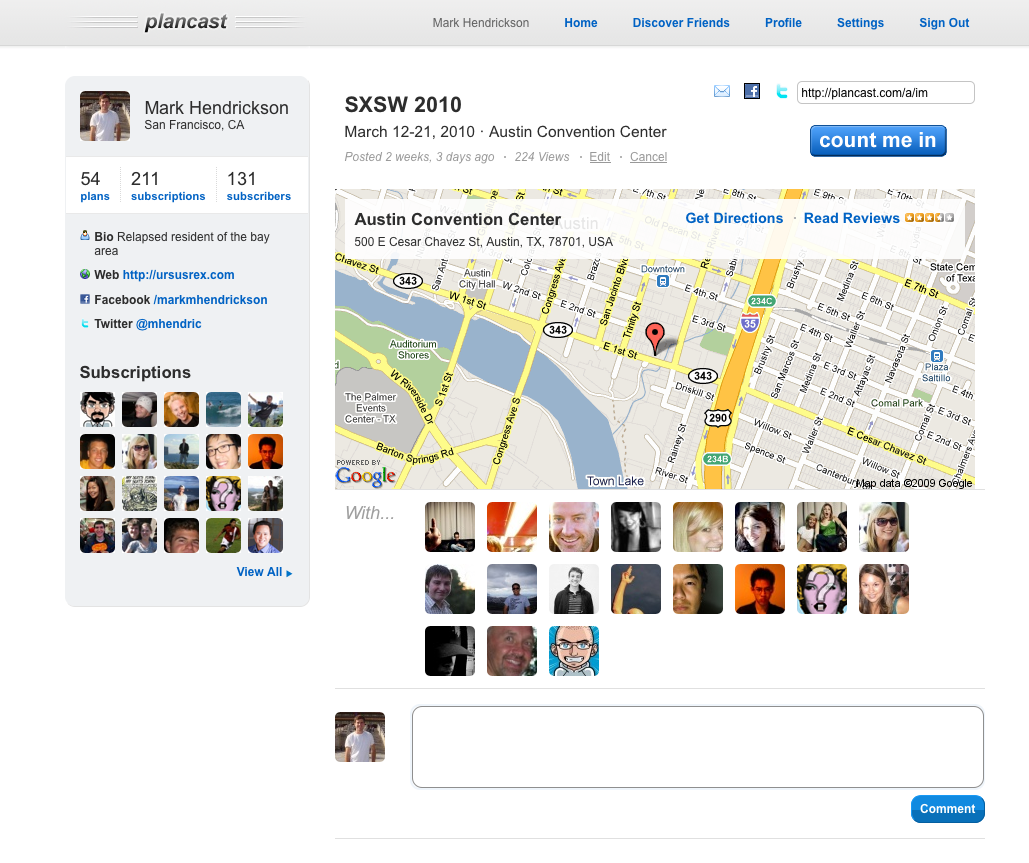1029x863 pixels.
Task: Open the orange-background man attendee avatar
Action: pyautogui.click(x=760, y=589)
